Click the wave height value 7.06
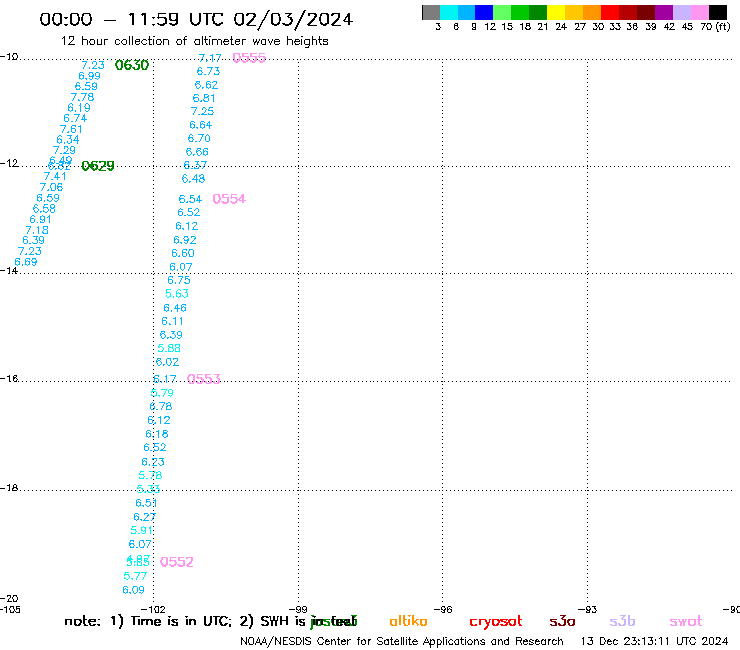The width and height of the screenshot is (740, 650). point(51,187)
